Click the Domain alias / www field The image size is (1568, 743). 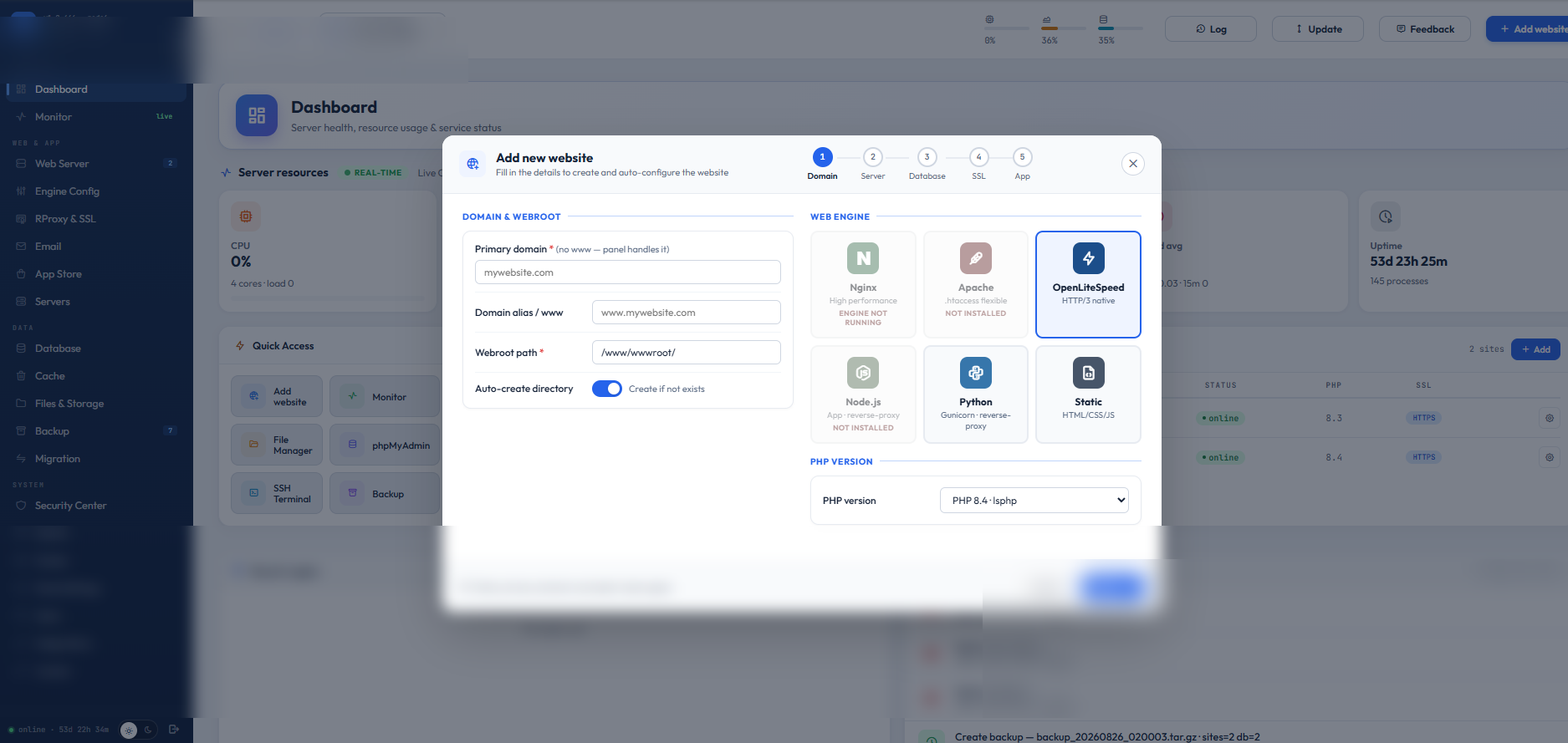pyautogui.click(x=687, y=313)
